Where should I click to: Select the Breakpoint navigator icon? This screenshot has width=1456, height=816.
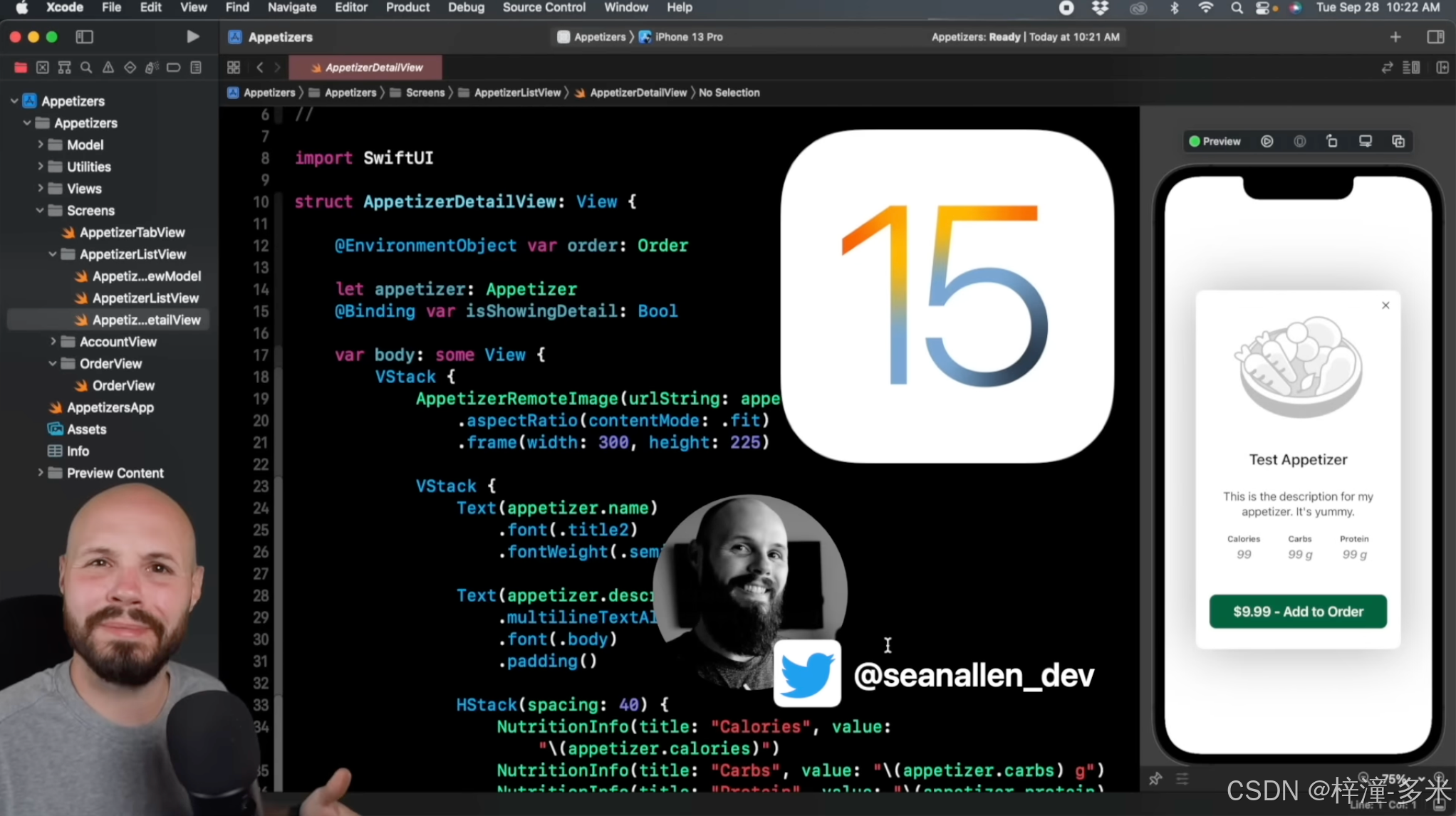click(x=173, y=68)
